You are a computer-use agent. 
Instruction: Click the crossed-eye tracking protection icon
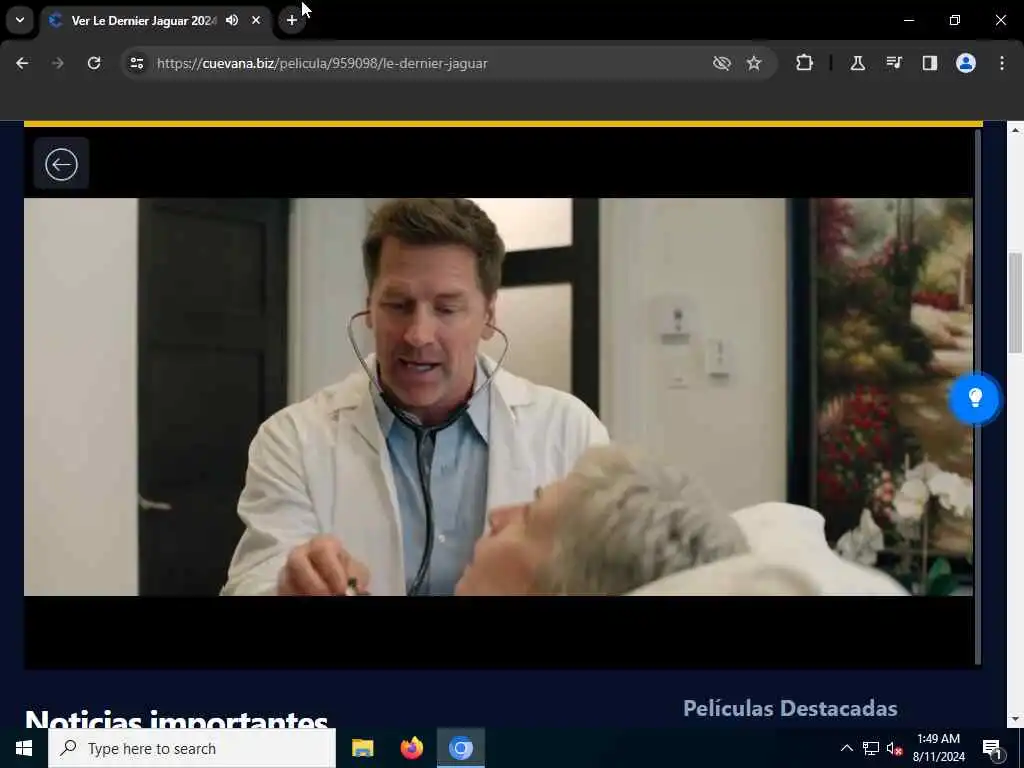[722, 63]
